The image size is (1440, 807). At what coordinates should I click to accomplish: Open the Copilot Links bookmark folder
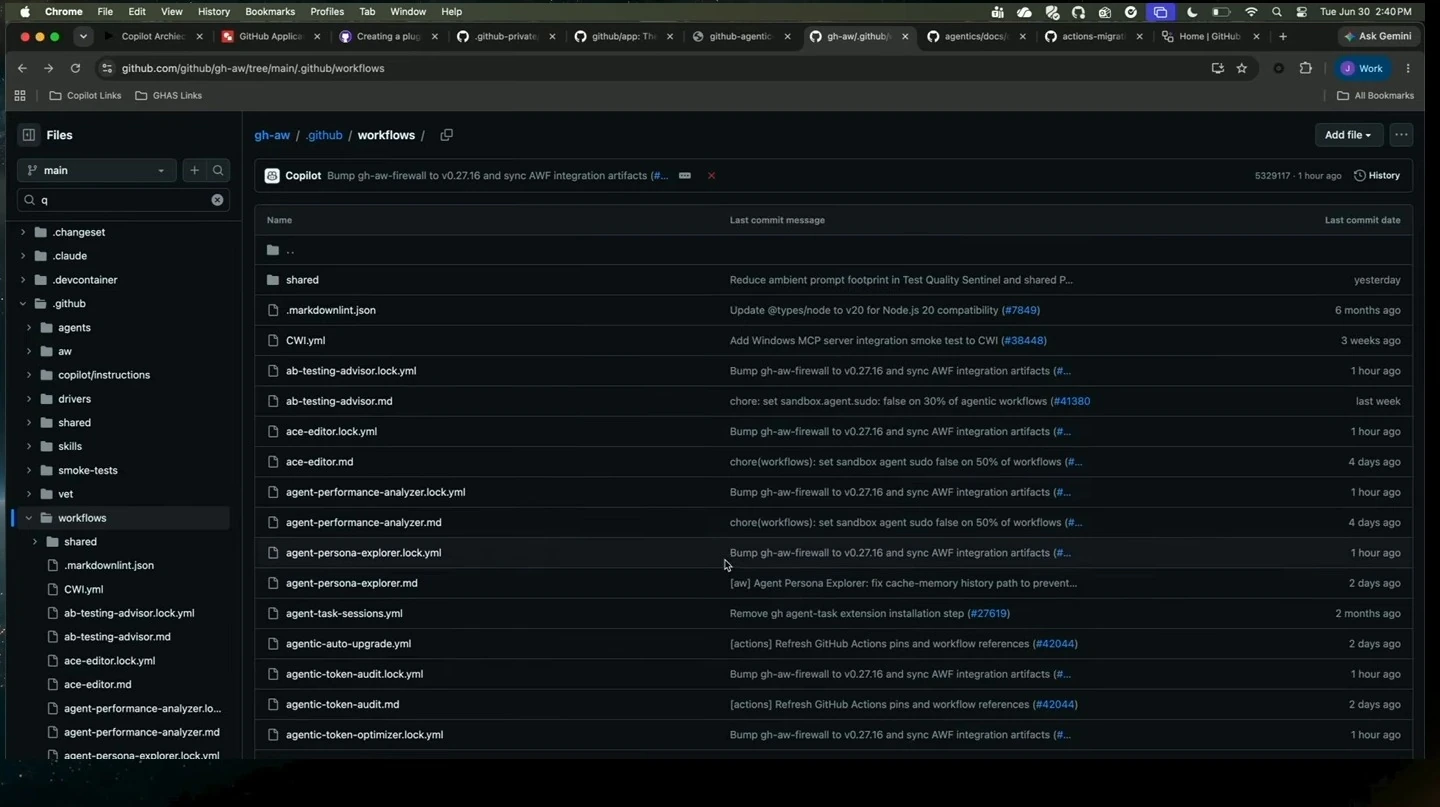click(85, 96)
